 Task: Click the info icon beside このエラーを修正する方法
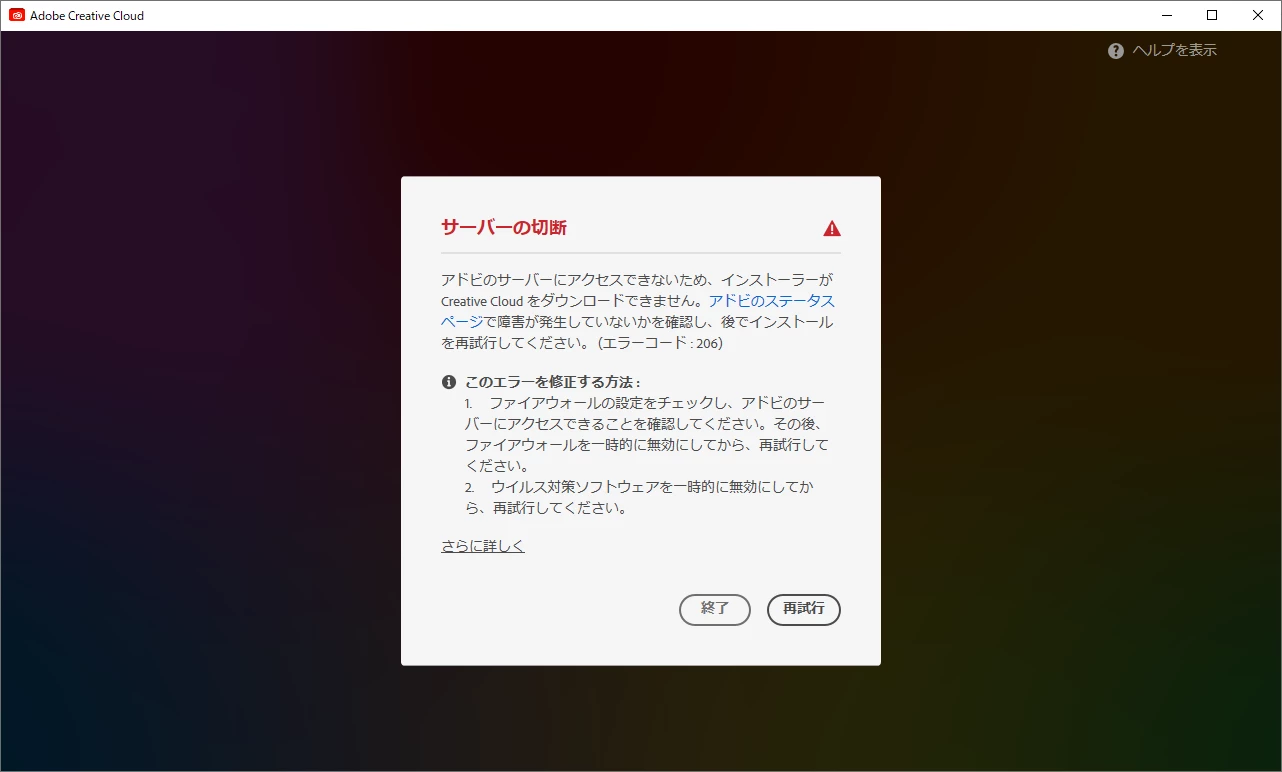click(x=449, y=382)
